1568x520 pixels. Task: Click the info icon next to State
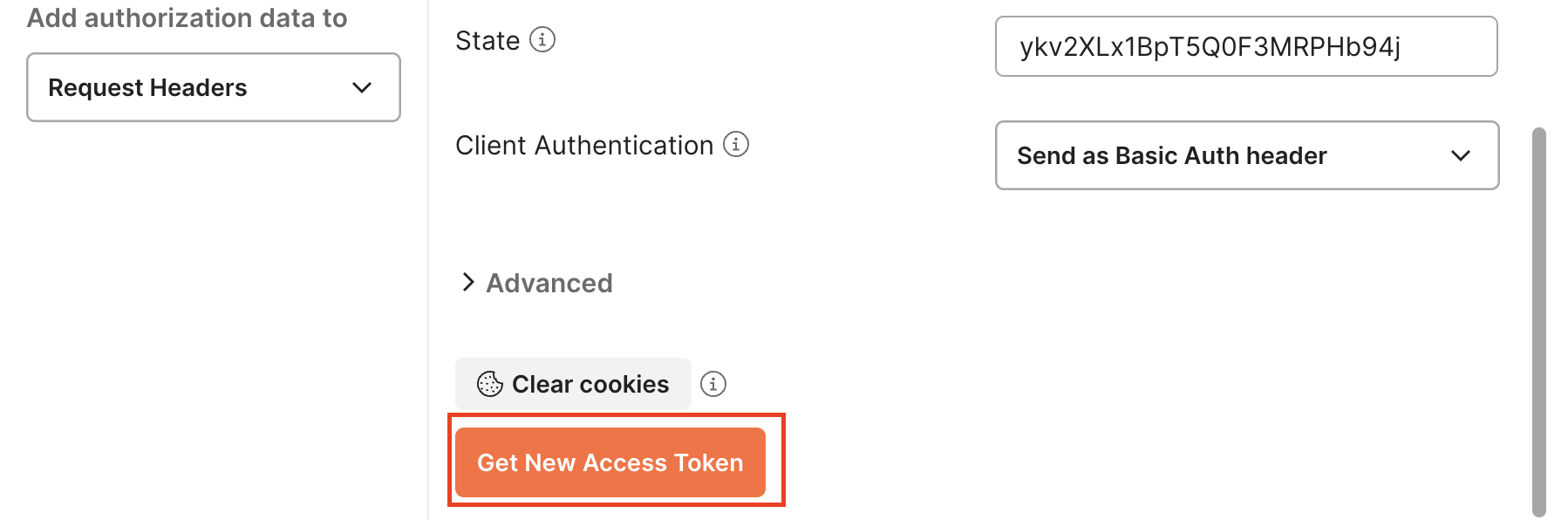tap(542, 39)
